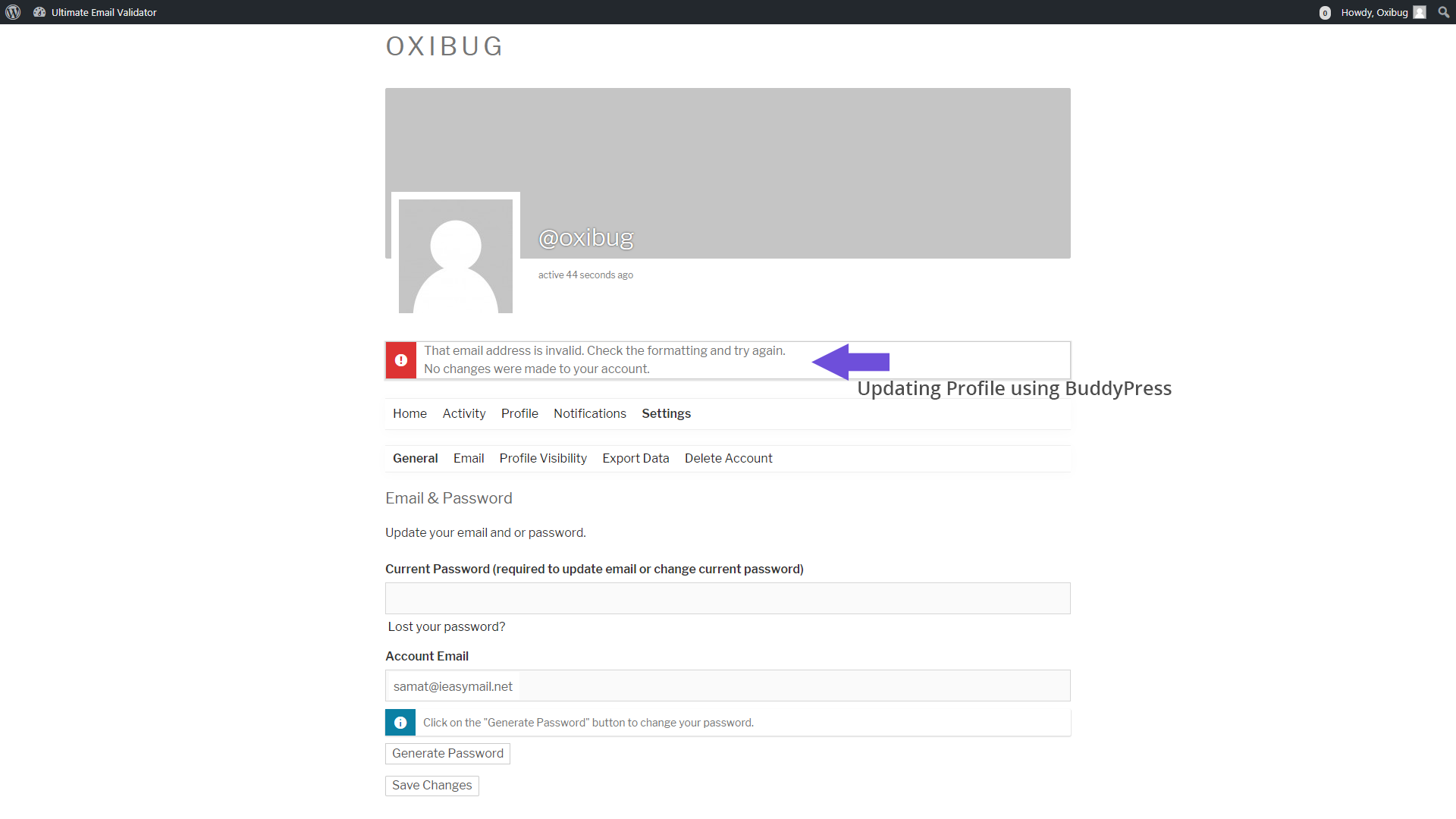
Task: Click the WordPress logo in admin bar
Action: (13, 12)
